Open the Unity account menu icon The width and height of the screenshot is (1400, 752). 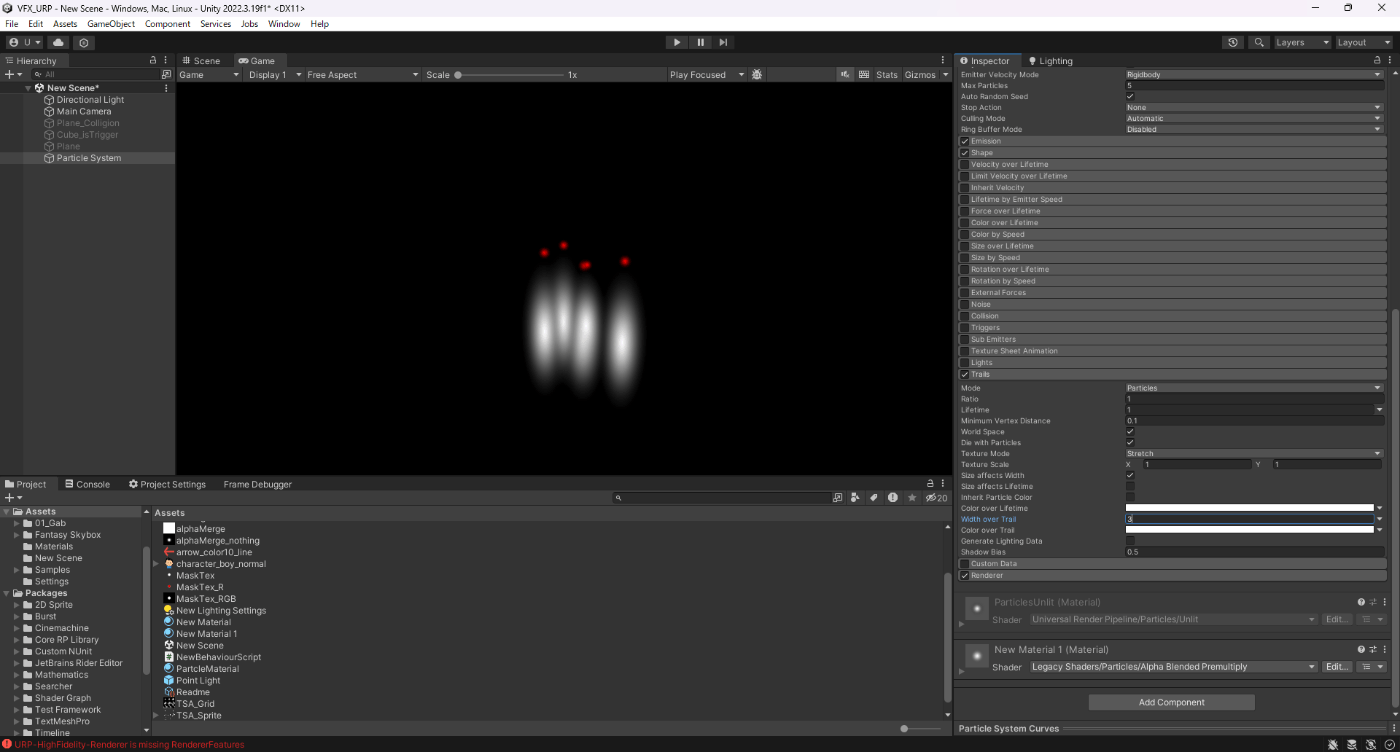click(x=25, y=43)
